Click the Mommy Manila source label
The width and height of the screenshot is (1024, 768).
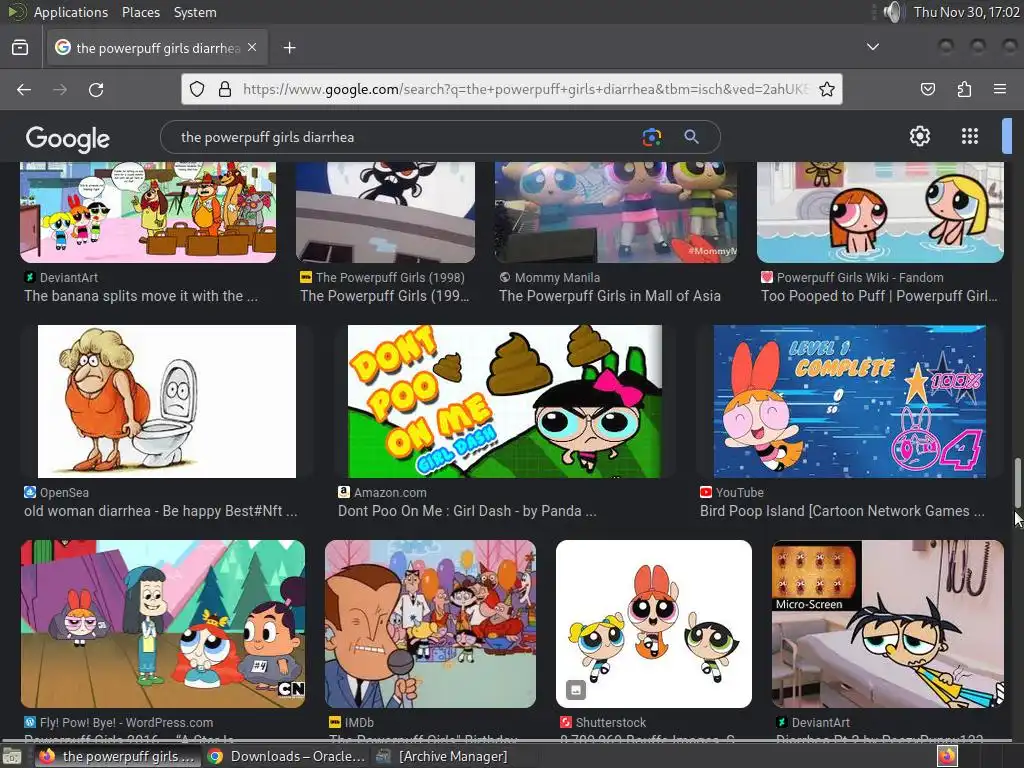coord(557,278)
